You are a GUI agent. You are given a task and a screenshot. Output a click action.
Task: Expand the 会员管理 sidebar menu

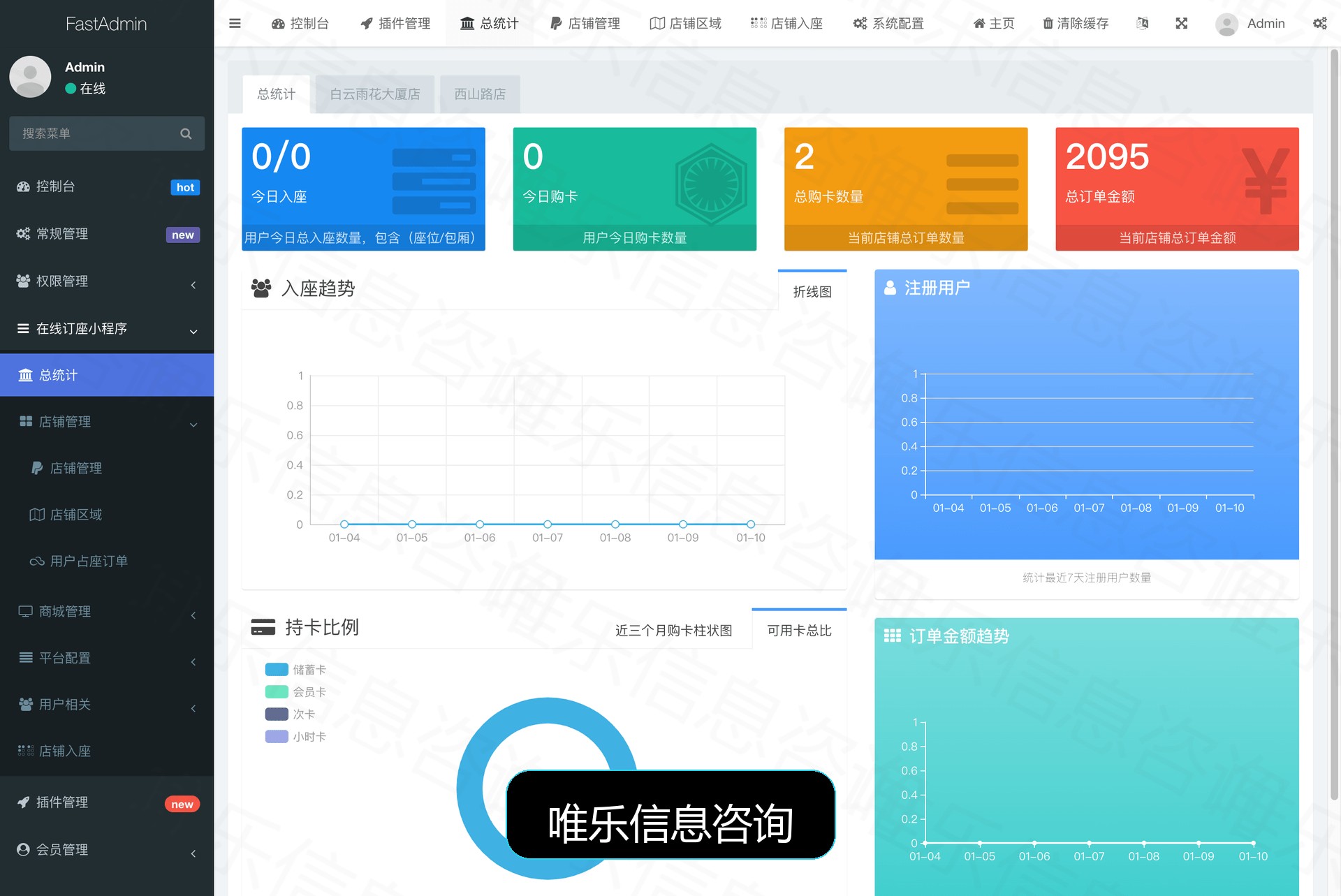[x=107, y=849]
